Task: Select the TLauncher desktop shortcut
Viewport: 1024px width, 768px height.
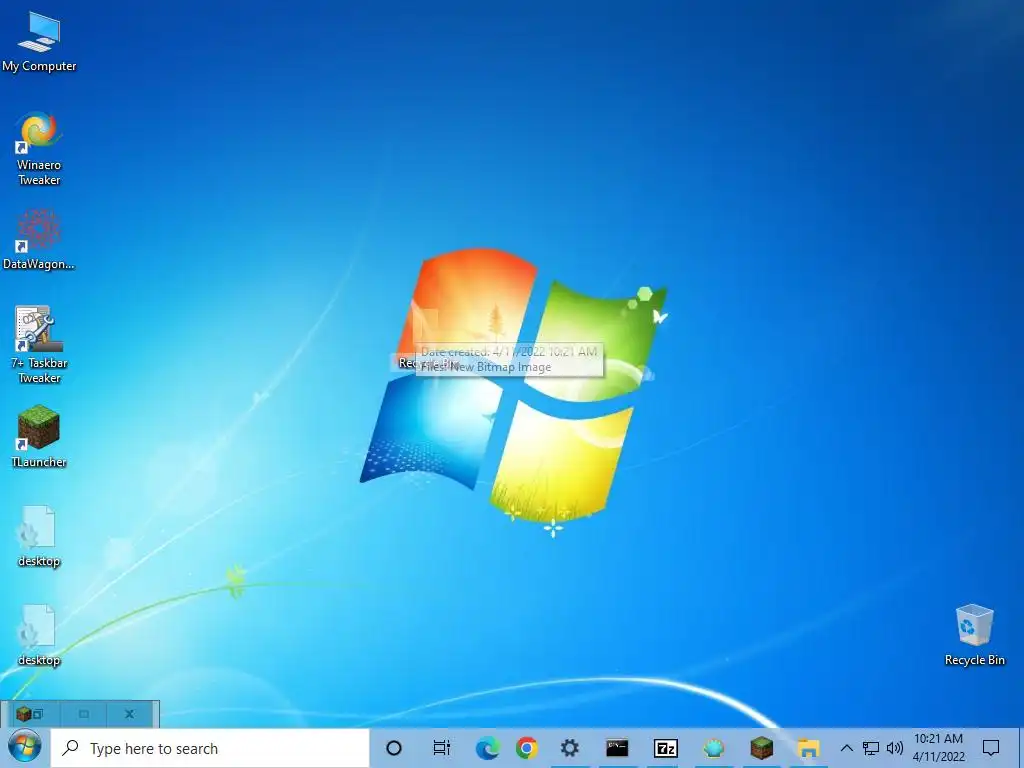Action: coord(39,436)
